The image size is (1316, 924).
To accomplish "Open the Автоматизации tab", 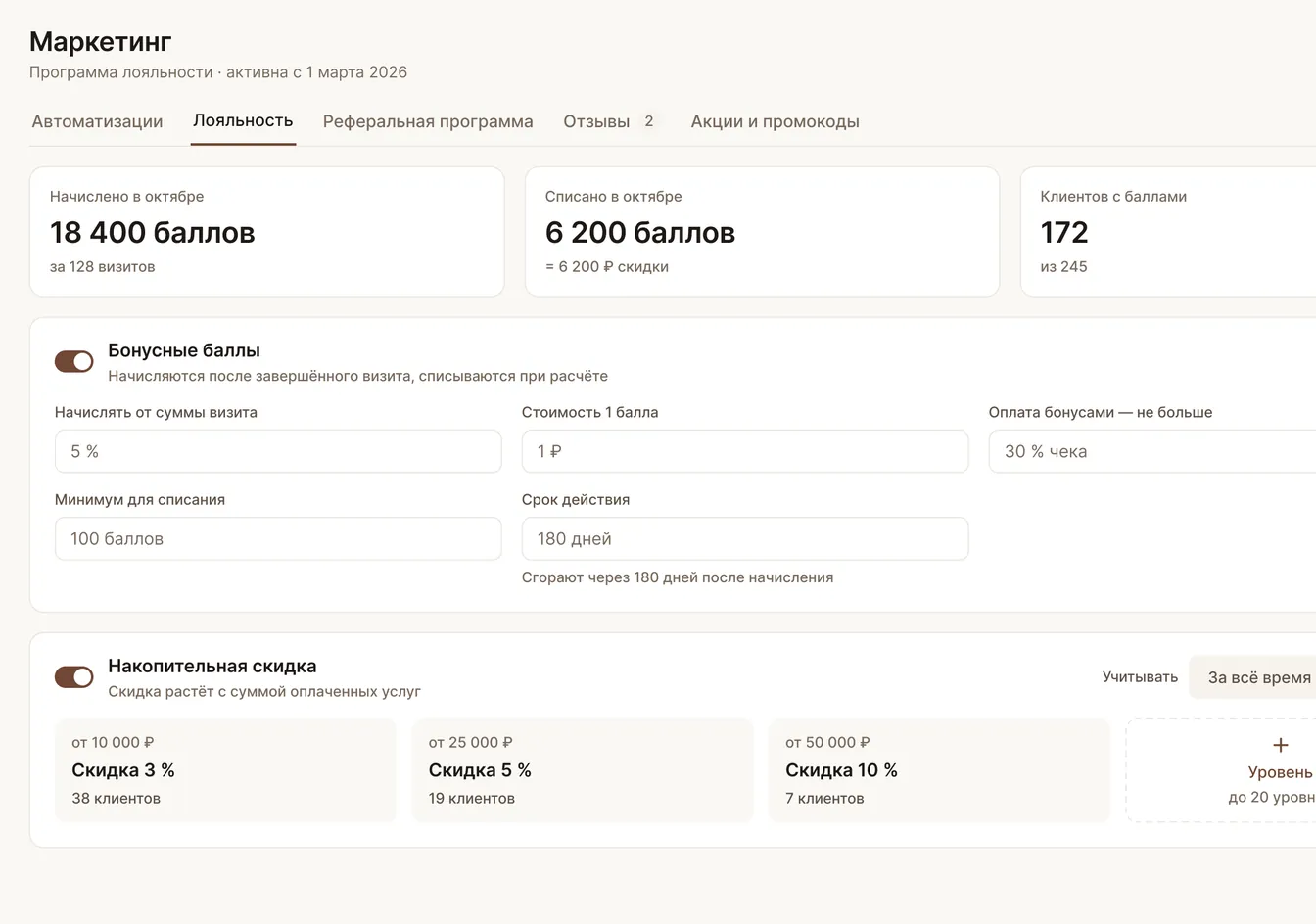I will tap(97, 121).
